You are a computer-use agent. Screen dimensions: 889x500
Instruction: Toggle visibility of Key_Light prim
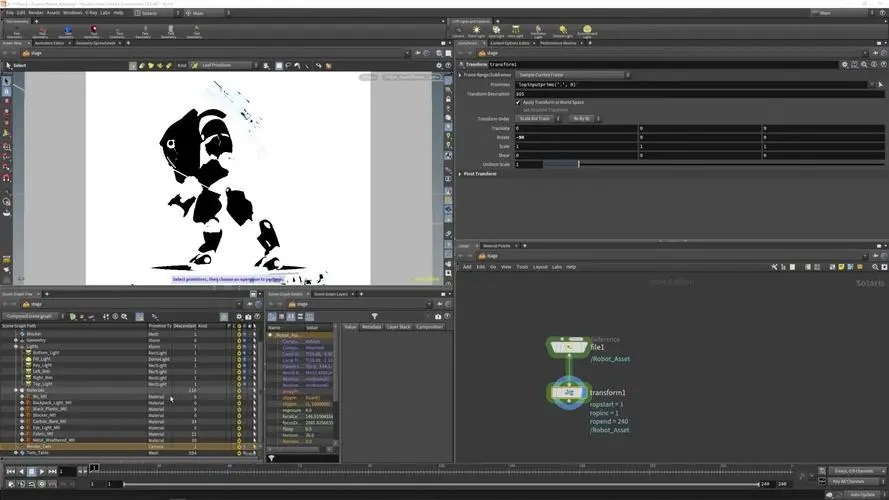tap(239, 365)
